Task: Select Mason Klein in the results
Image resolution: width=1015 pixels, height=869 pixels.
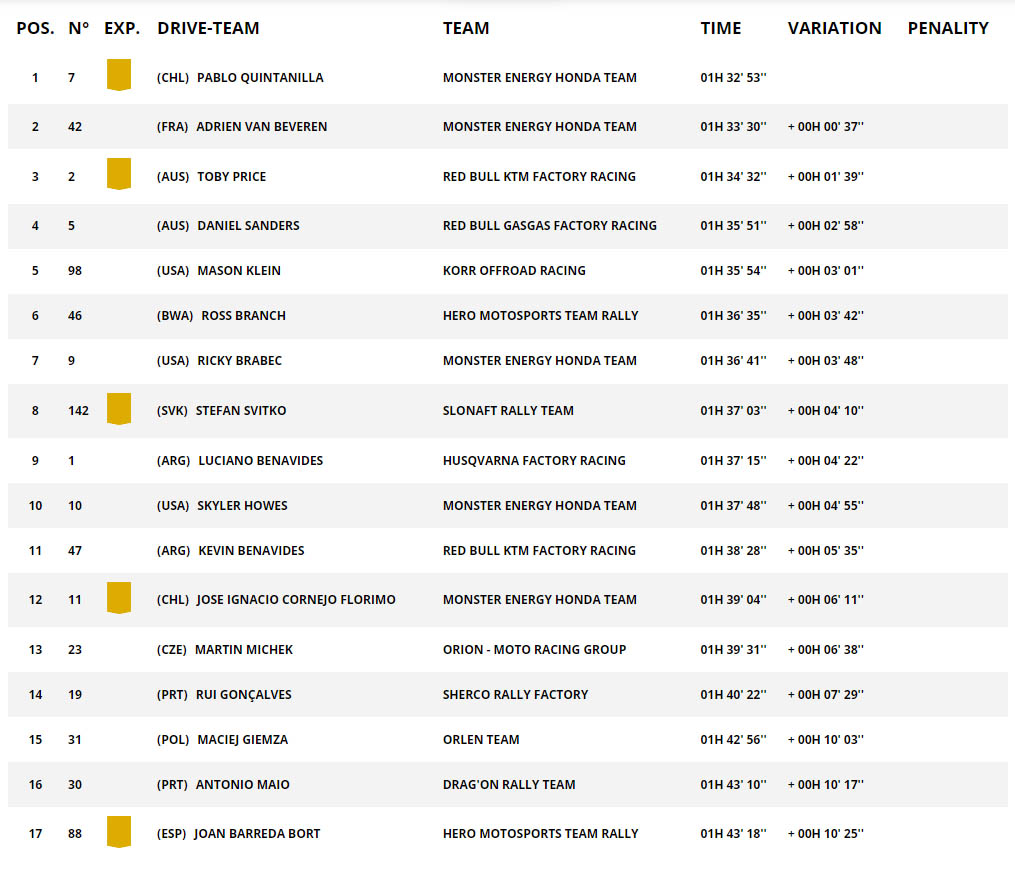Action: pos(241,271)
